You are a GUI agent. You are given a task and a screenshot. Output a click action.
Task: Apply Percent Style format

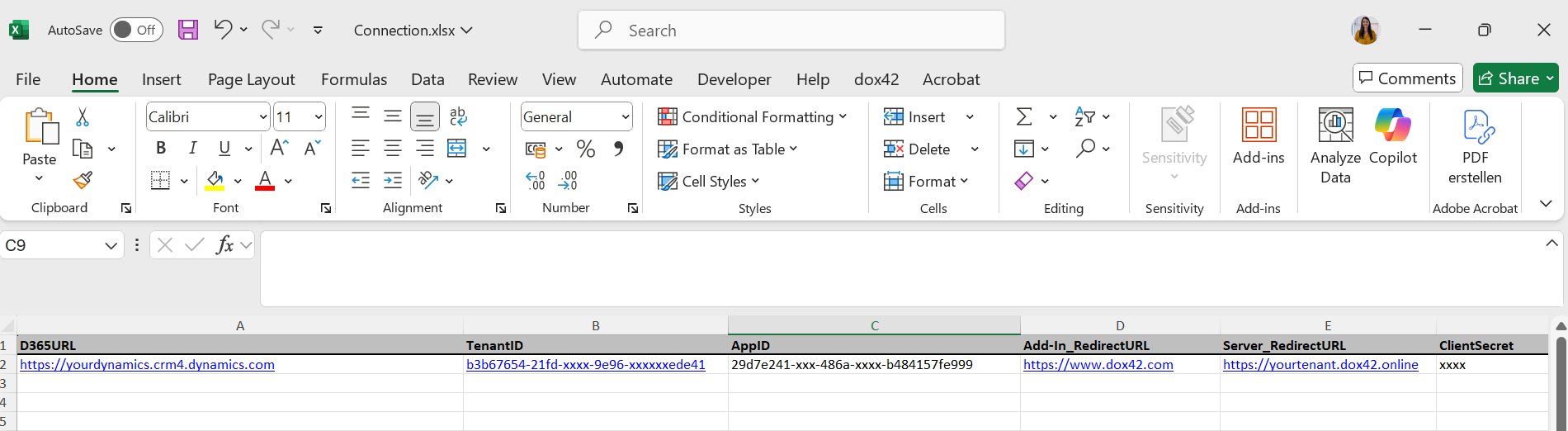pos(586,149)
